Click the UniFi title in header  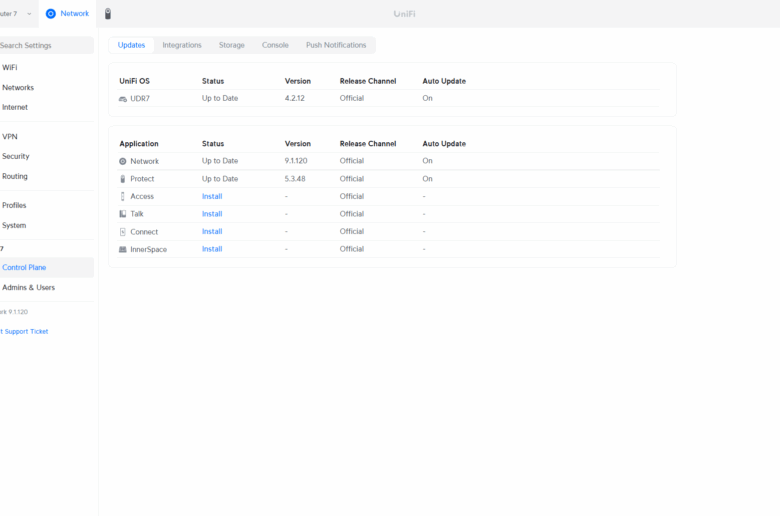click(404, 14)
